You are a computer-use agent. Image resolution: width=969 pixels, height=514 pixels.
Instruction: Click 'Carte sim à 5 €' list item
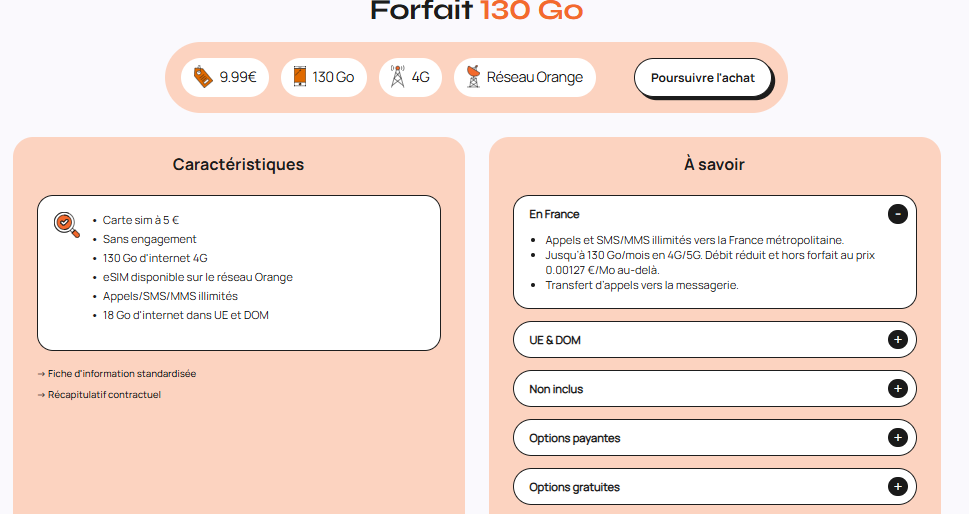141,220
